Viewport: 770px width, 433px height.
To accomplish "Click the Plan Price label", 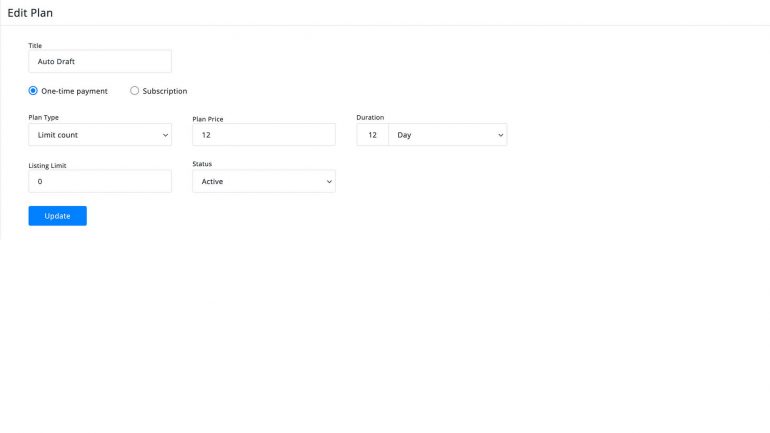I will 208,119.
